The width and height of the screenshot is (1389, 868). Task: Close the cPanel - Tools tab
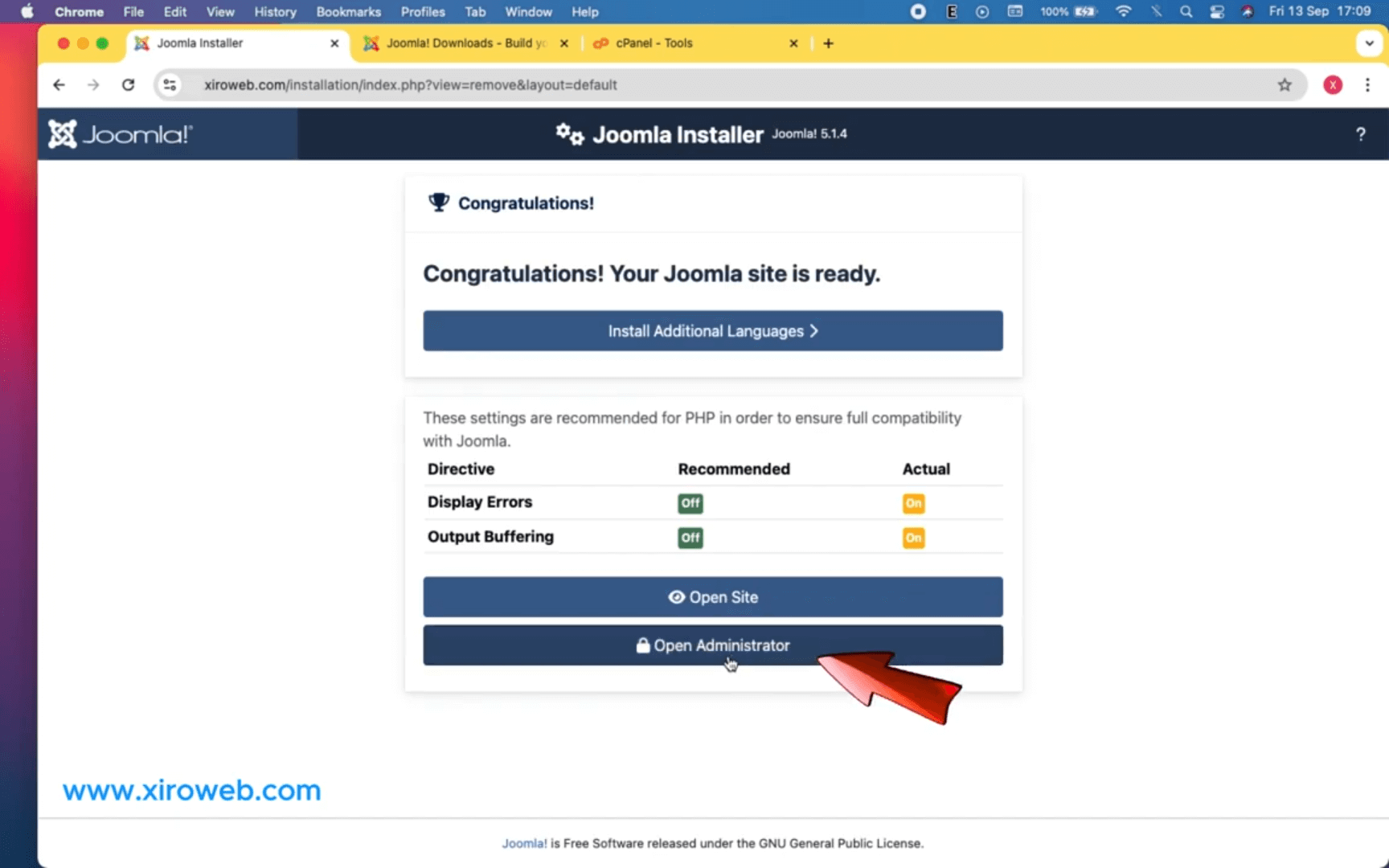tap(793, 43)
